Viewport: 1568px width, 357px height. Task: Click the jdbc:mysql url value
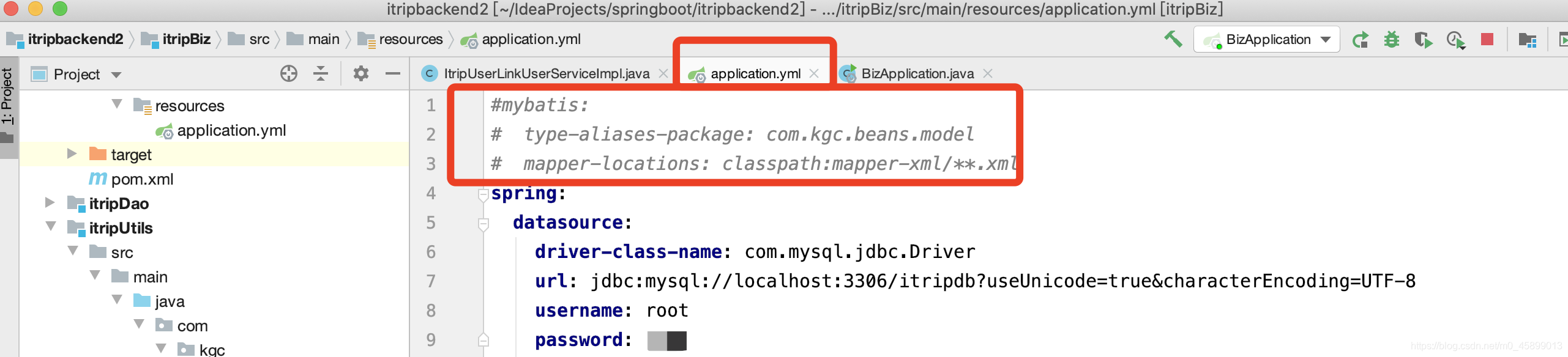coord(1002,281)
